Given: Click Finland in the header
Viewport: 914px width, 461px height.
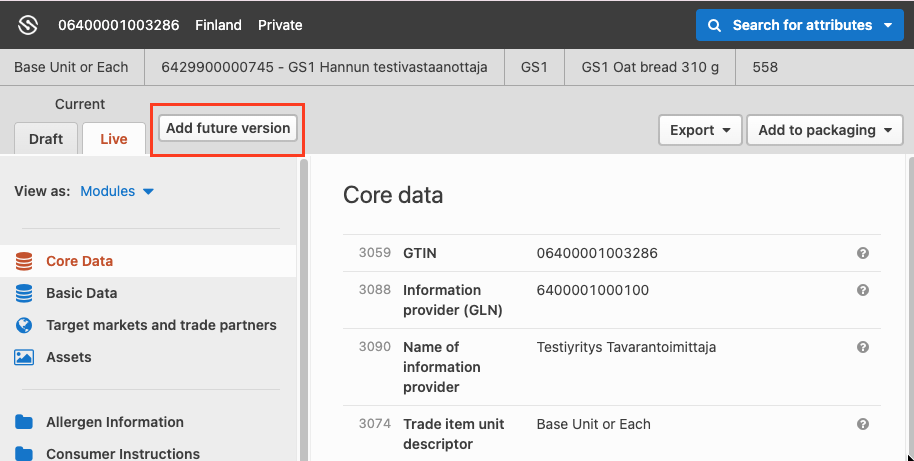Looking at the screenshot, I should 219,25.
